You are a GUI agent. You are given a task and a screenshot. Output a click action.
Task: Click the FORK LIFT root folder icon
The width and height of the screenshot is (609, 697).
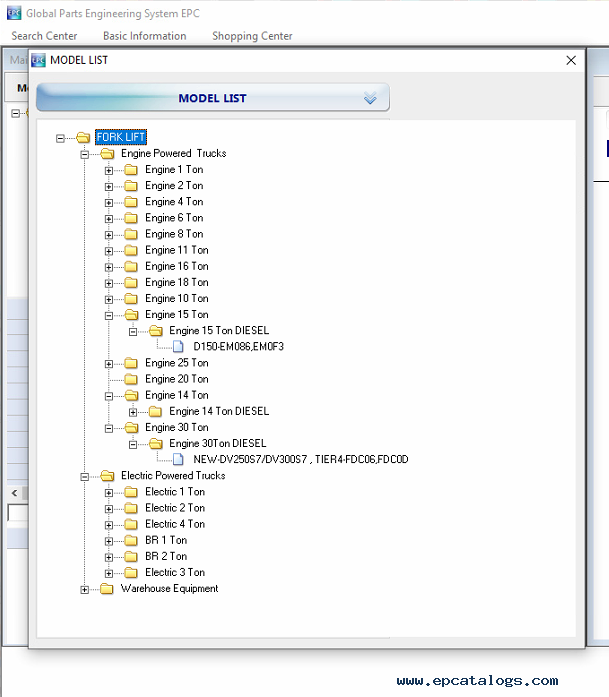(x=83, y=137)
